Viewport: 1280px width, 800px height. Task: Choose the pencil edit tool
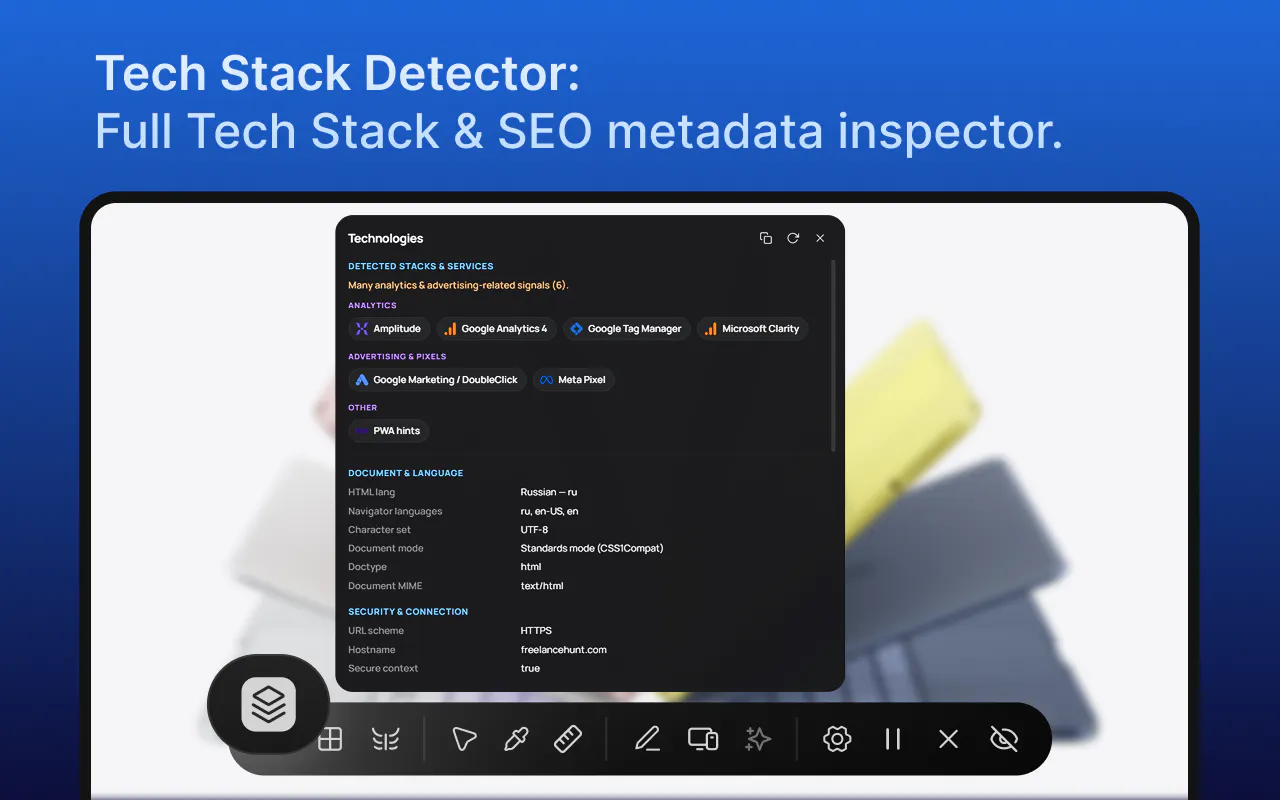[648, 739]
